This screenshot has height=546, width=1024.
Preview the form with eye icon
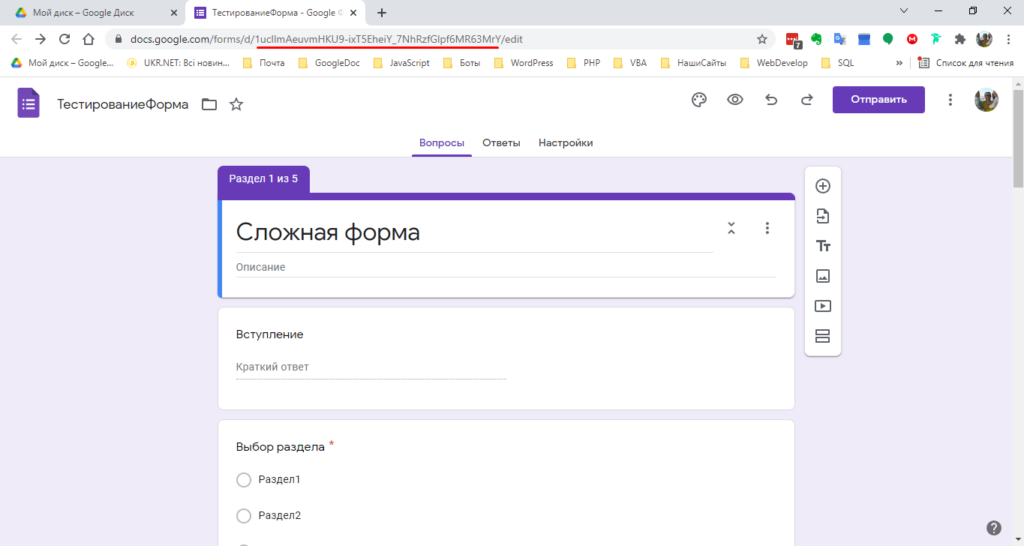pyautogui.click(x=735, y=100)
